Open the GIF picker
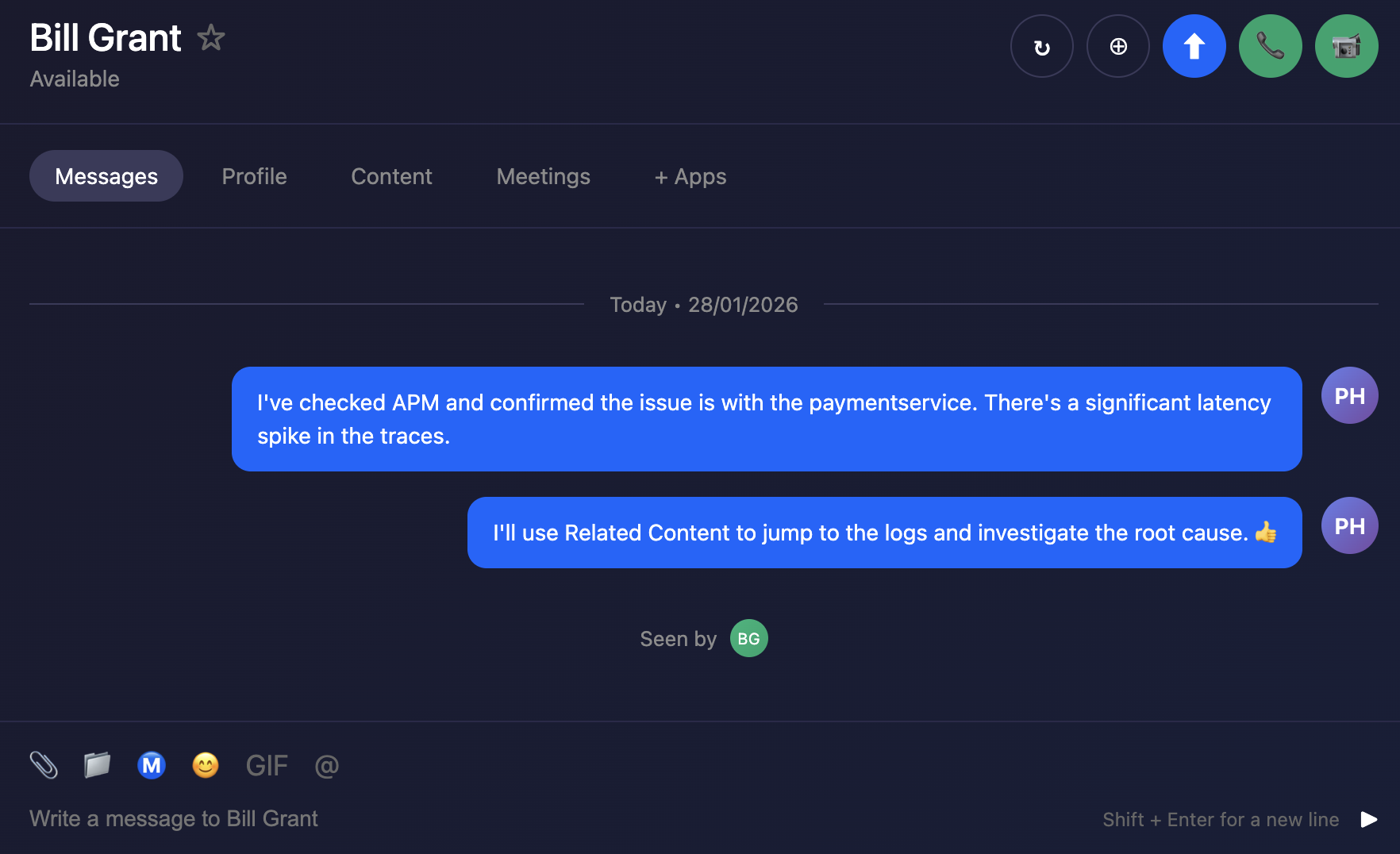Image resolution: width=1400 pixels, height=854 pixels. (x=267, y=765)
